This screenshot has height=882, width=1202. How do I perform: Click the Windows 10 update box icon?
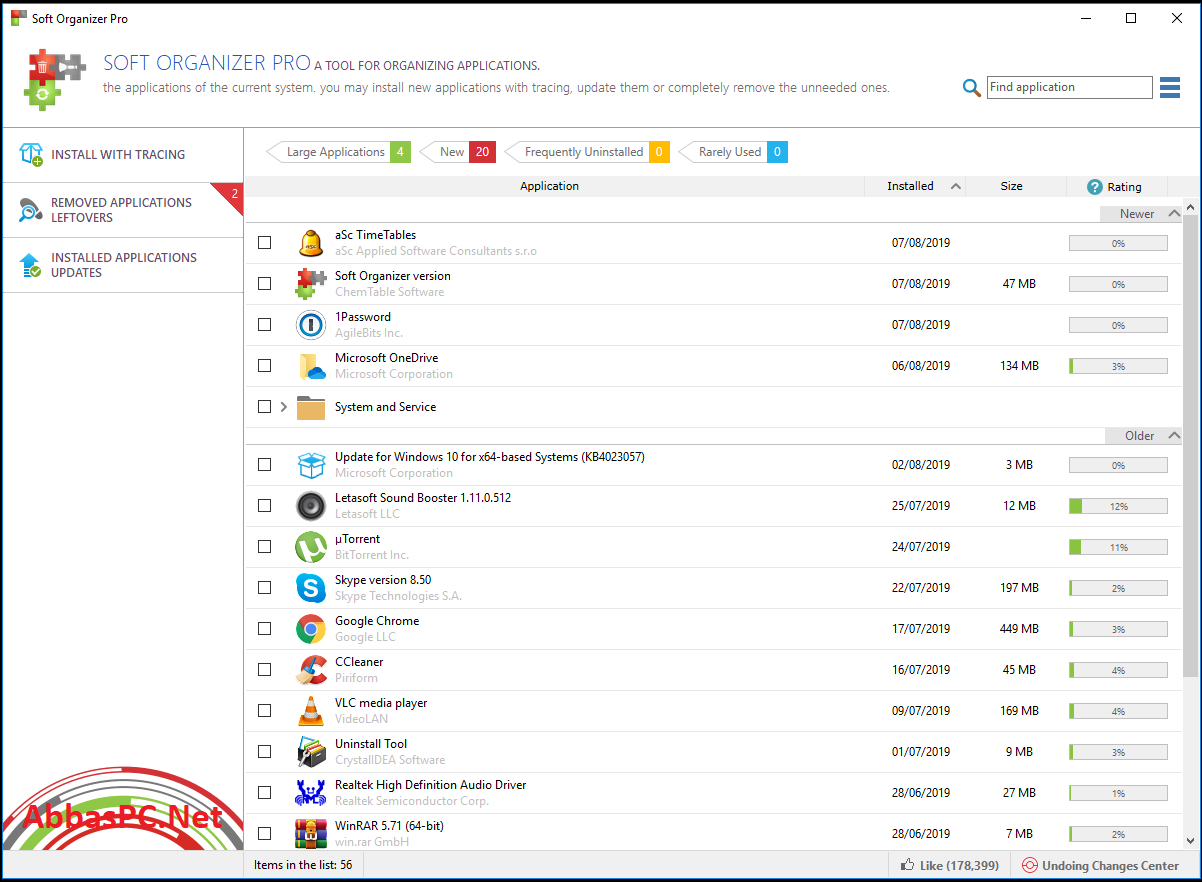point(311,465)
